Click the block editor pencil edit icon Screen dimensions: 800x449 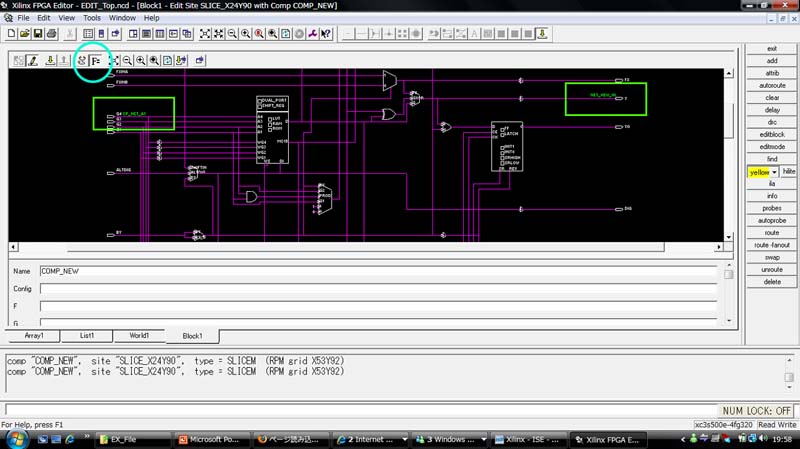click(33, 61)
